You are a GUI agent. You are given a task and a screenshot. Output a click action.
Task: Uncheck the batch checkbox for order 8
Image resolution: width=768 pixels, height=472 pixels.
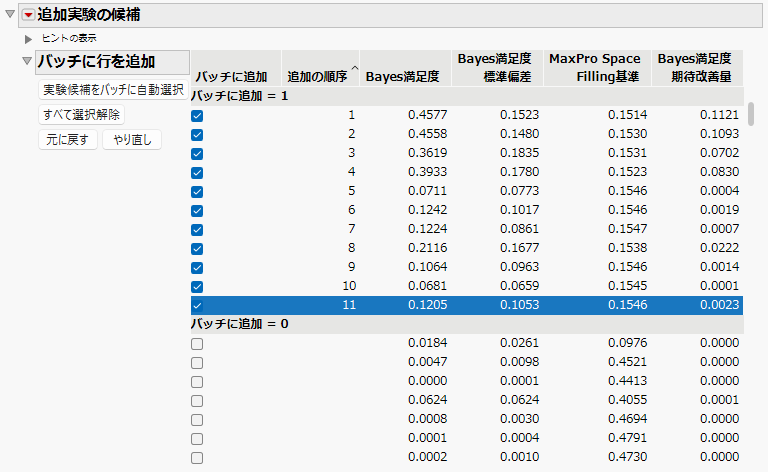[197, 249]
